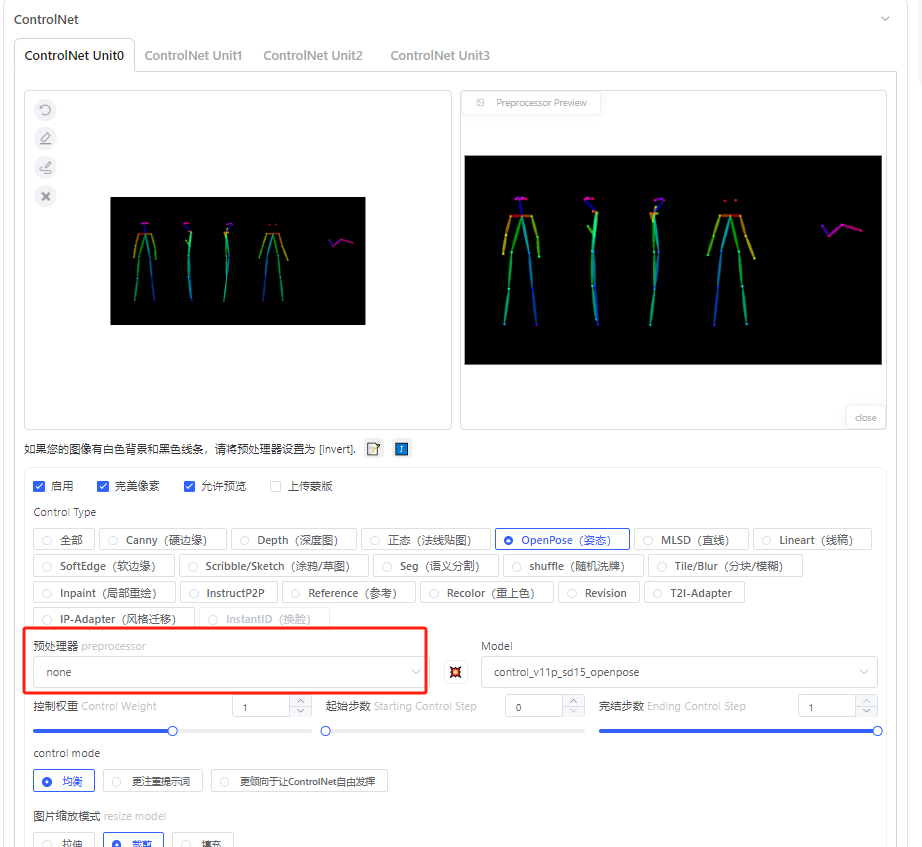Click the Ending Control Step slider handle
The image size is (922, 847).
(877, 731)
